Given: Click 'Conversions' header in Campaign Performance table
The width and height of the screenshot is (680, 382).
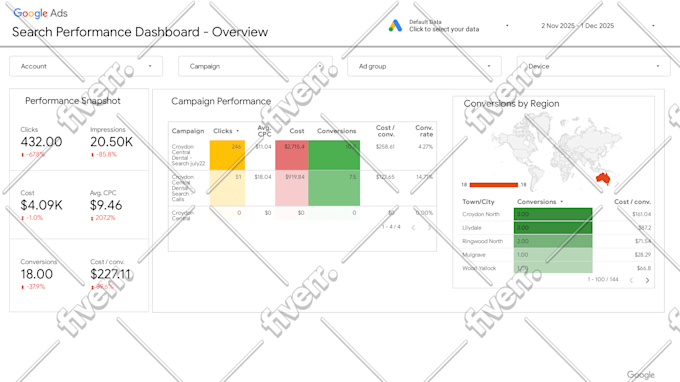Looking at the screenshot, I should click(x=337, y=131).
